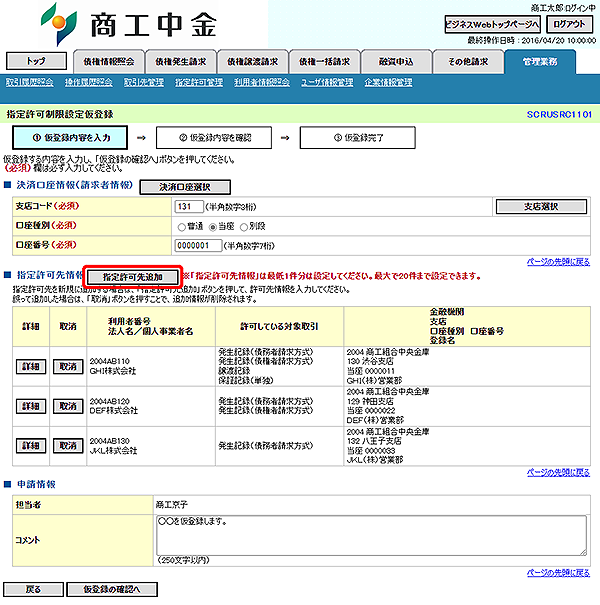Select the 別段 account type radio
The height and width of the screenshot is (605, 600).
pos(243,227)
